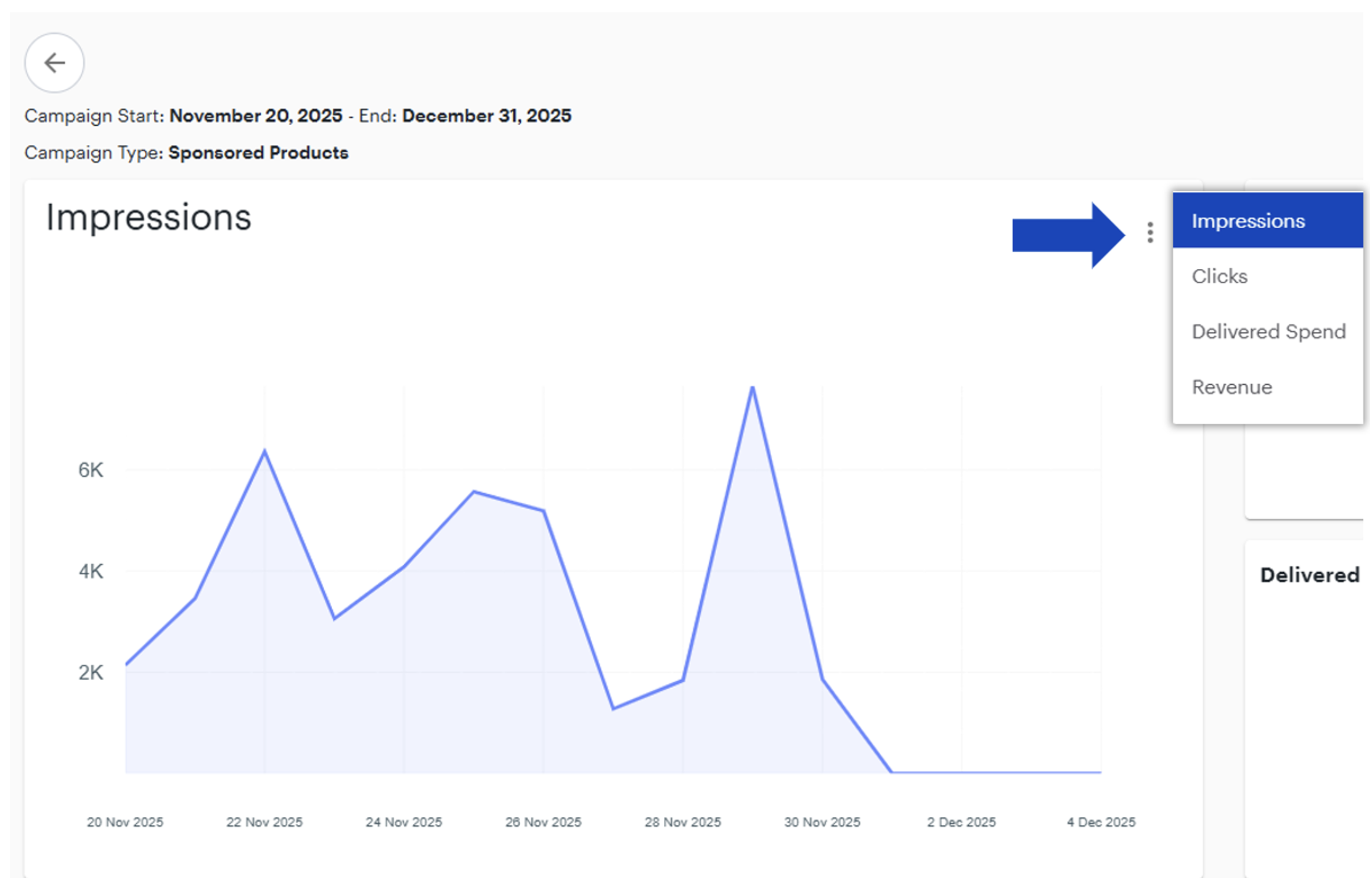This screenshot has height=888, width=1372.
Task: Click the 2K y-axis label
Action: pyautogui.click(x=91, y=672)
